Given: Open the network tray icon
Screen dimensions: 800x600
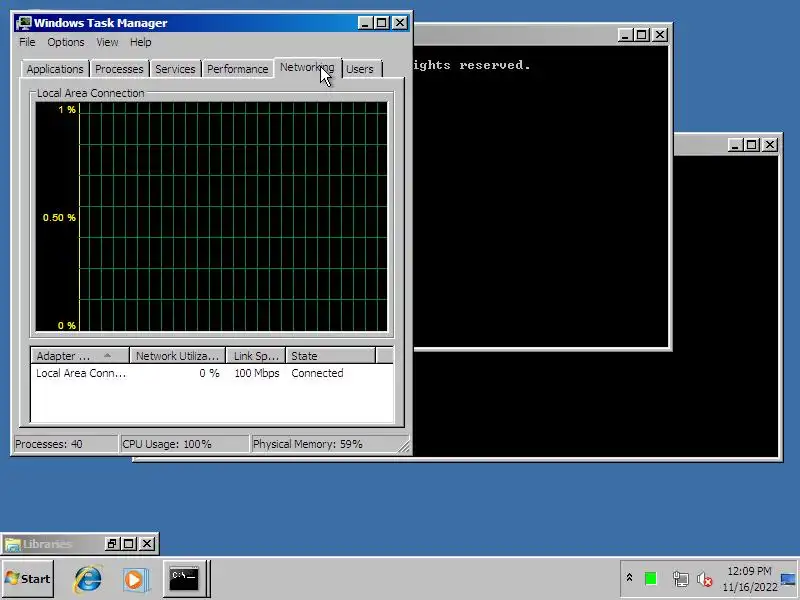Looking at the screenshot, I should pyautogui.click(x=680, y=579).
